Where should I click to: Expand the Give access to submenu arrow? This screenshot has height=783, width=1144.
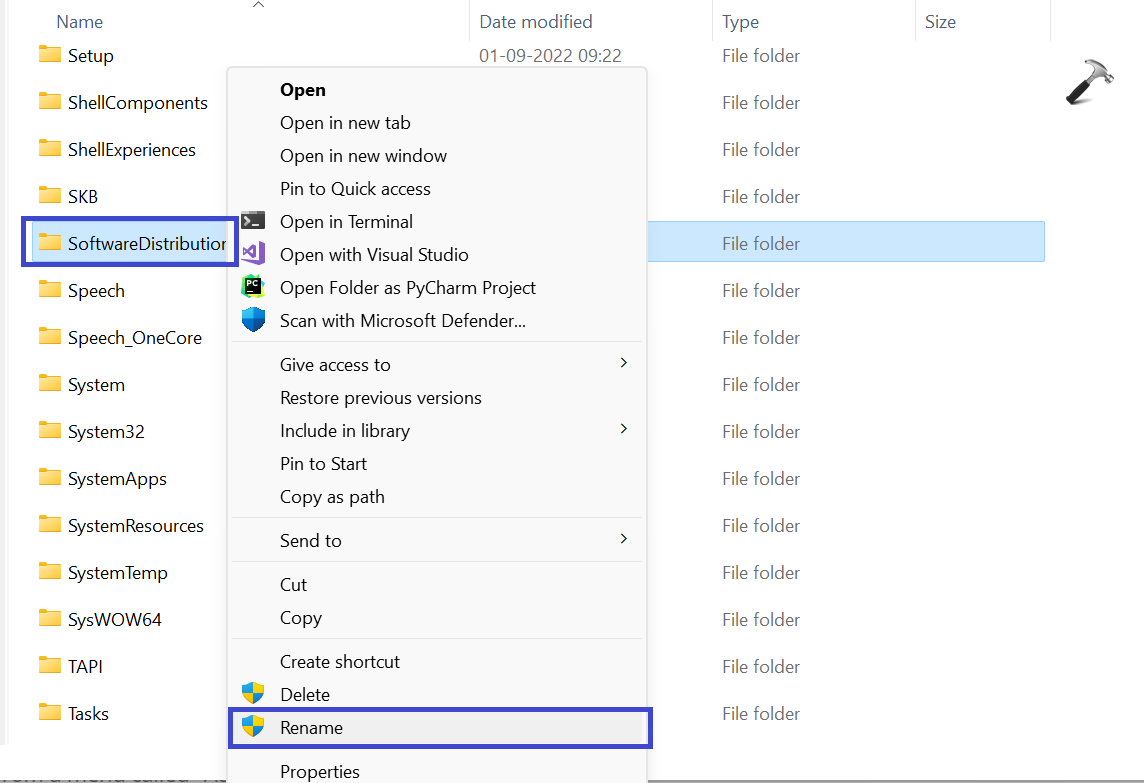tap(624, 363)
